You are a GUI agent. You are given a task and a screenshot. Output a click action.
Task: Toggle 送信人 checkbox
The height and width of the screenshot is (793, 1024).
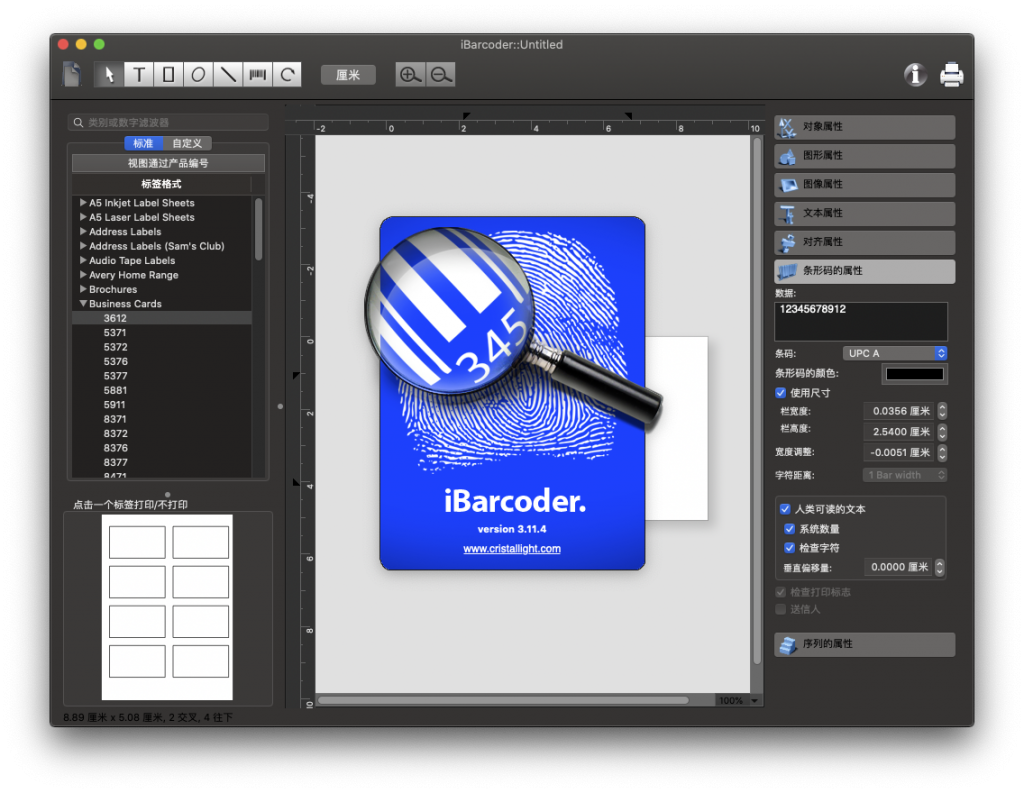coord(780,609)
